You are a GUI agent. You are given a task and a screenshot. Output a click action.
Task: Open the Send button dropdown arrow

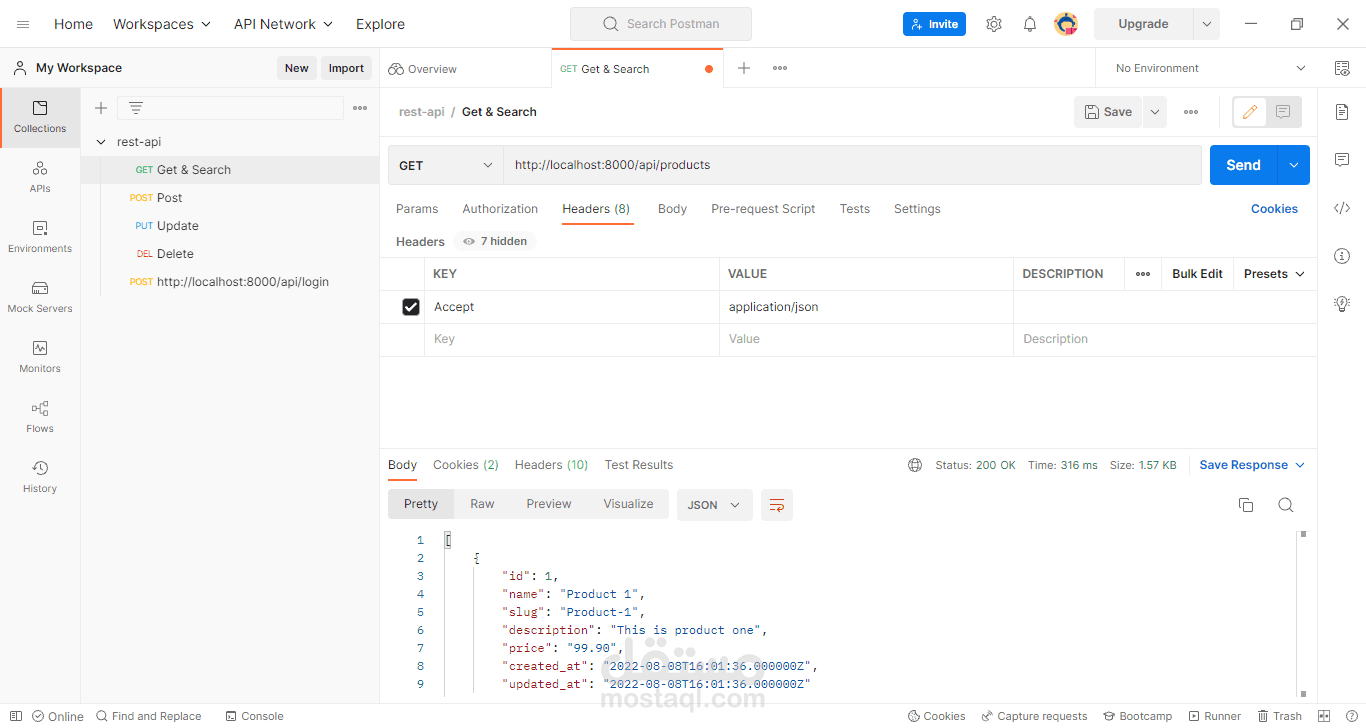click(1294, 165)
